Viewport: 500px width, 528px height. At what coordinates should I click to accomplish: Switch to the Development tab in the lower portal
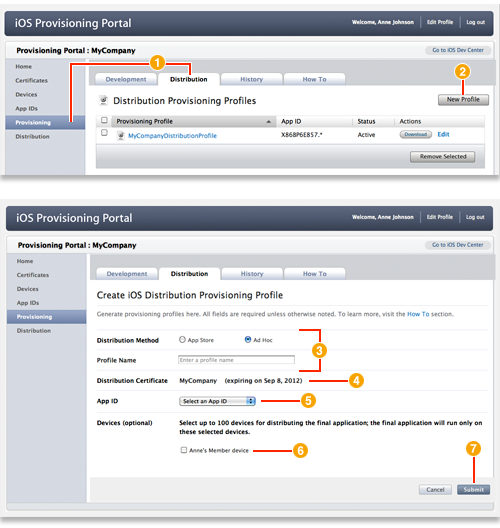pyautogui.click(x=127, y=274)
